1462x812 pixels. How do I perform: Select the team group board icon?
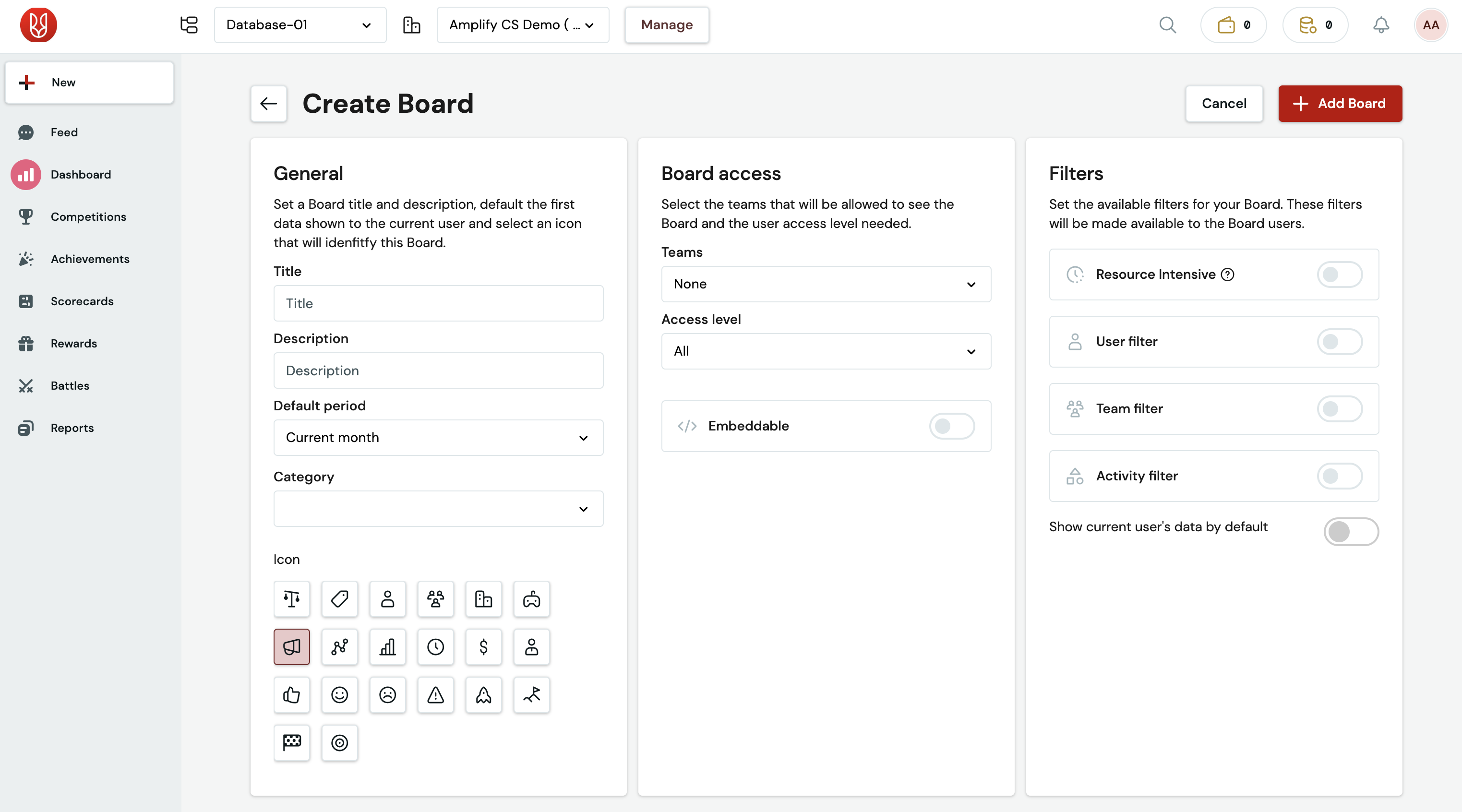click(x=435, y=598)
